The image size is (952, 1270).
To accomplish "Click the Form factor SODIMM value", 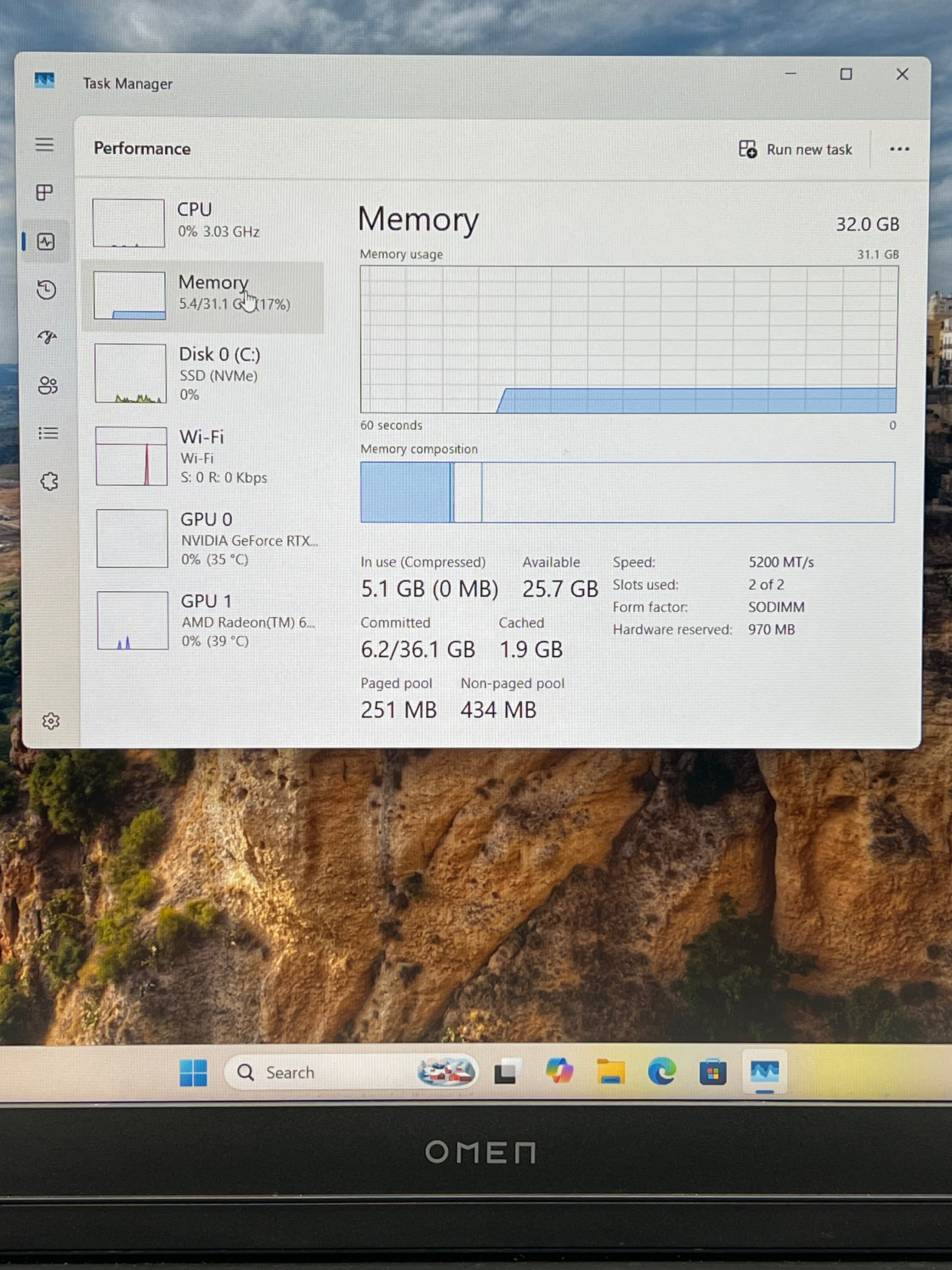I will click(776, 607).
